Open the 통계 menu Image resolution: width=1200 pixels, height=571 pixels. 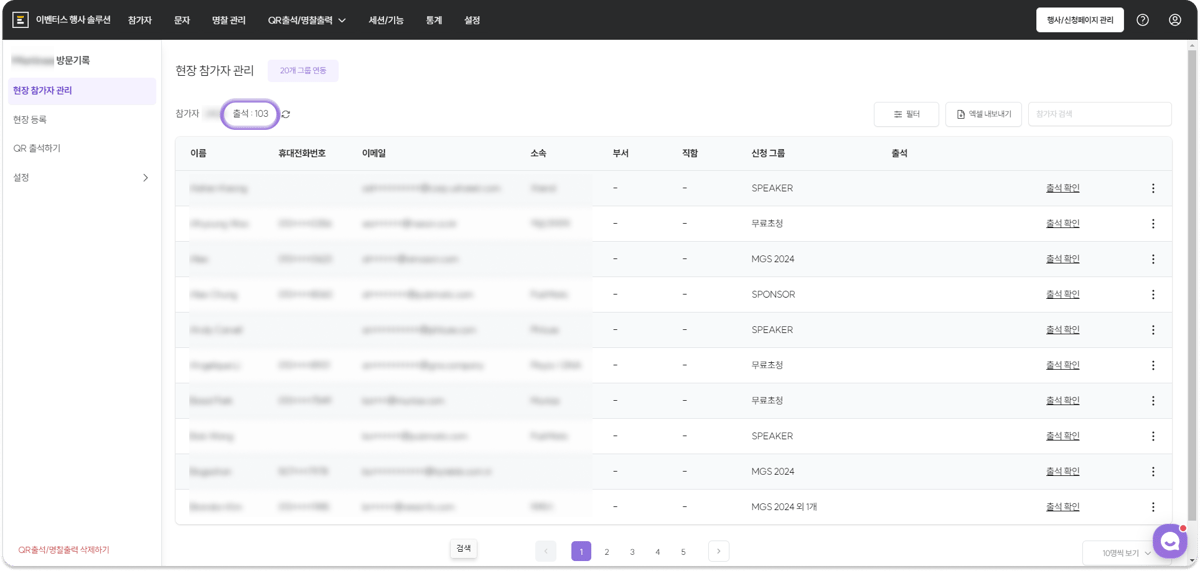pyautogui.click(x=434, y=20)
